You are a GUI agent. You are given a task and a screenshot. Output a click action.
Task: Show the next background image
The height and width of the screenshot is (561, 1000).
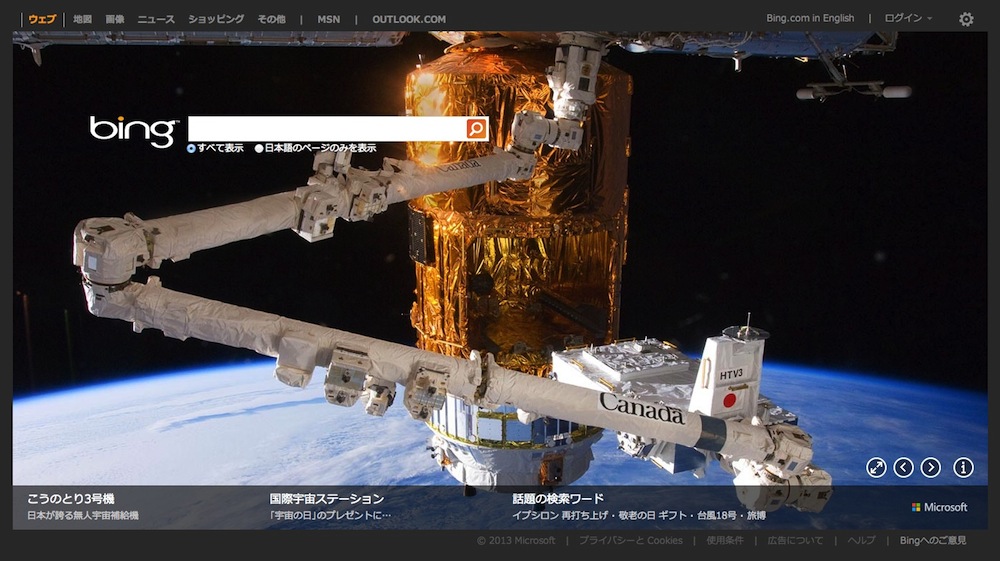(x=931, y=467)
